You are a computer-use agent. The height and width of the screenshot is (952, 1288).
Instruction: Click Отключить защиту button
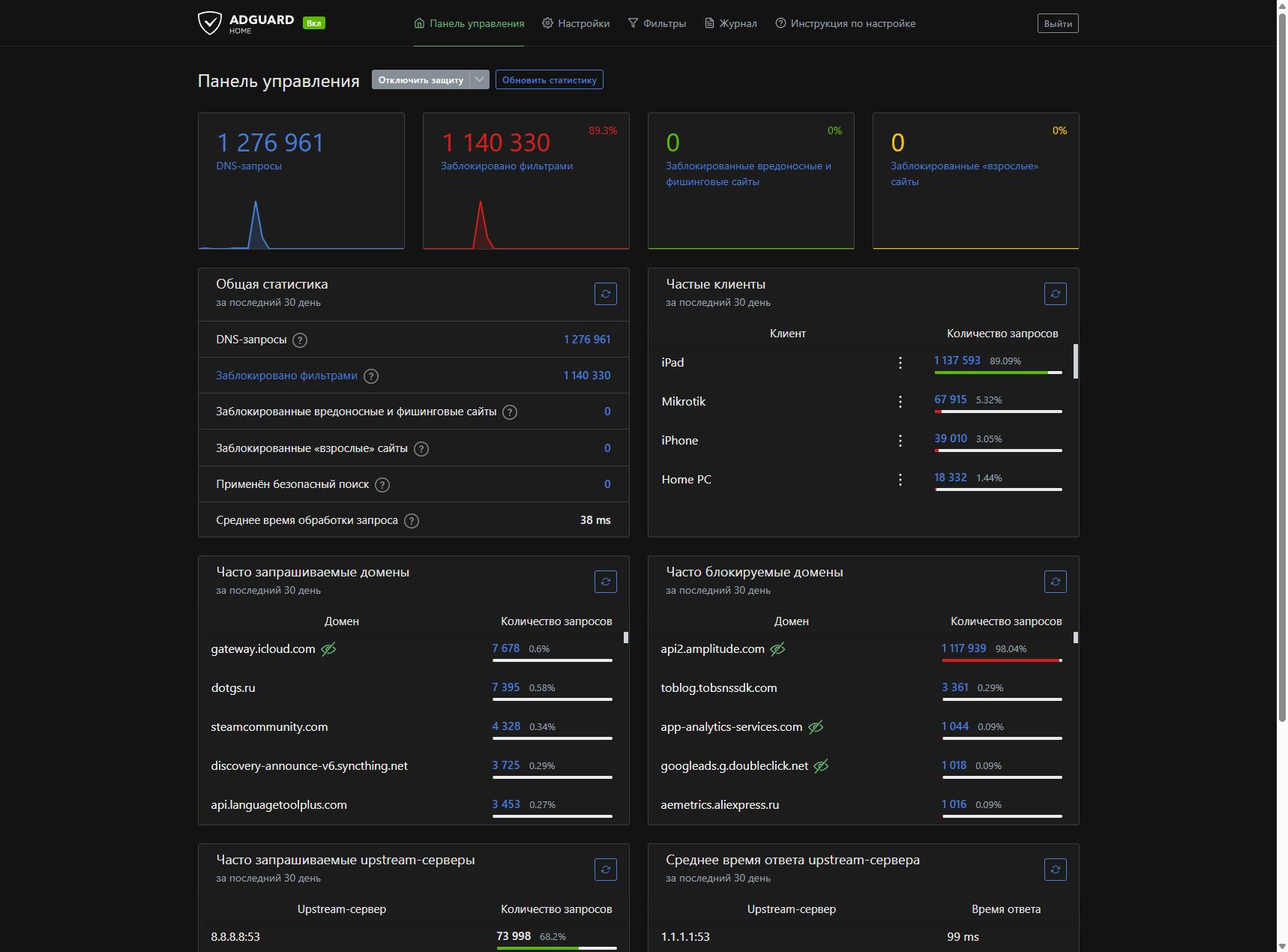point(421,79)
